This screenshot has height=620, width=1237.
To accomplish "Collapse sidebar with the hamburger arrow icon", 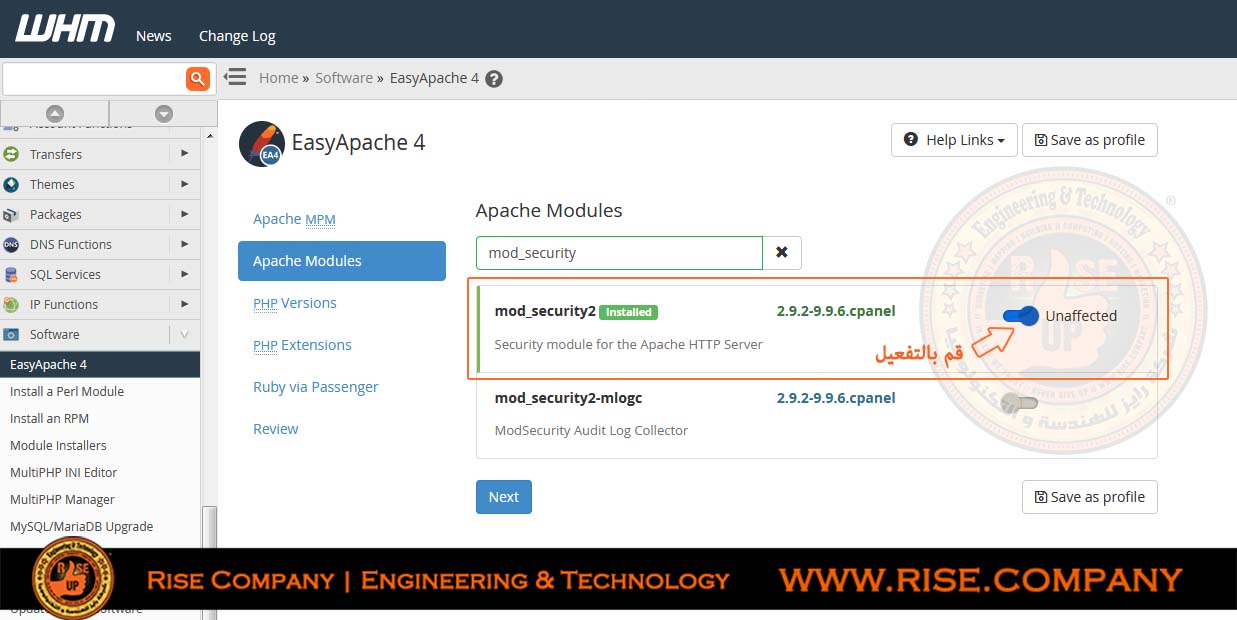I will click(x=235, y=77).
